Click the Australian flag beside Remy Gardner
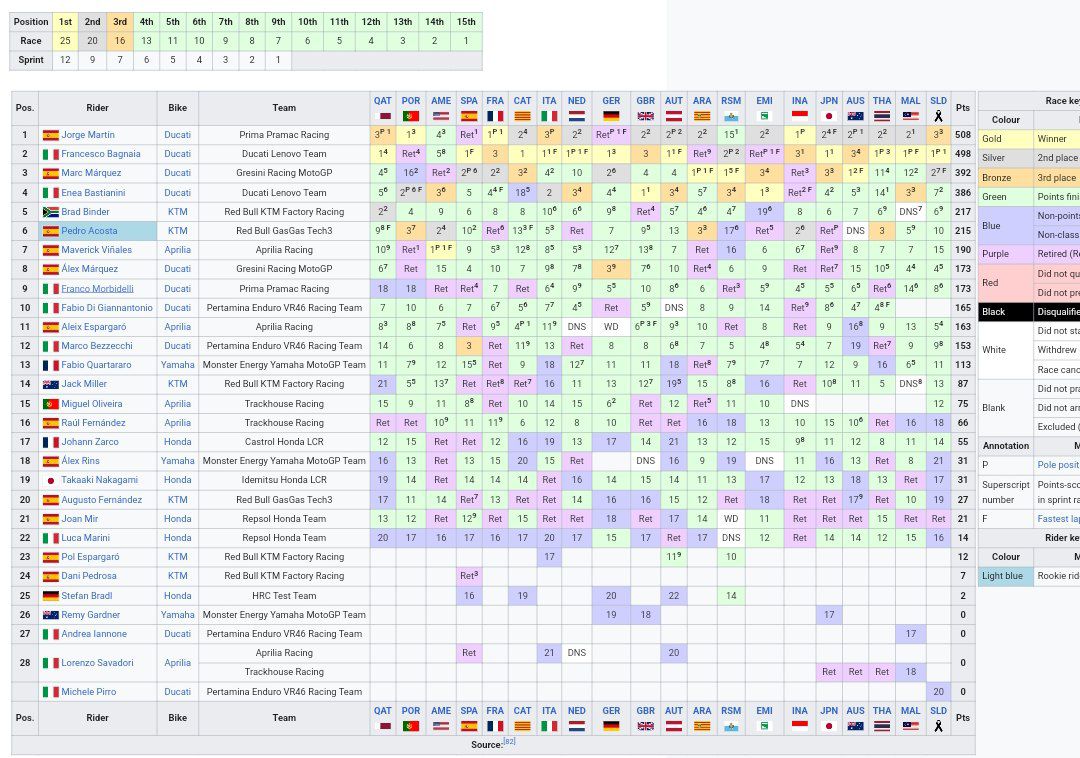1080x758 pixels. click(x=50, y=615)
